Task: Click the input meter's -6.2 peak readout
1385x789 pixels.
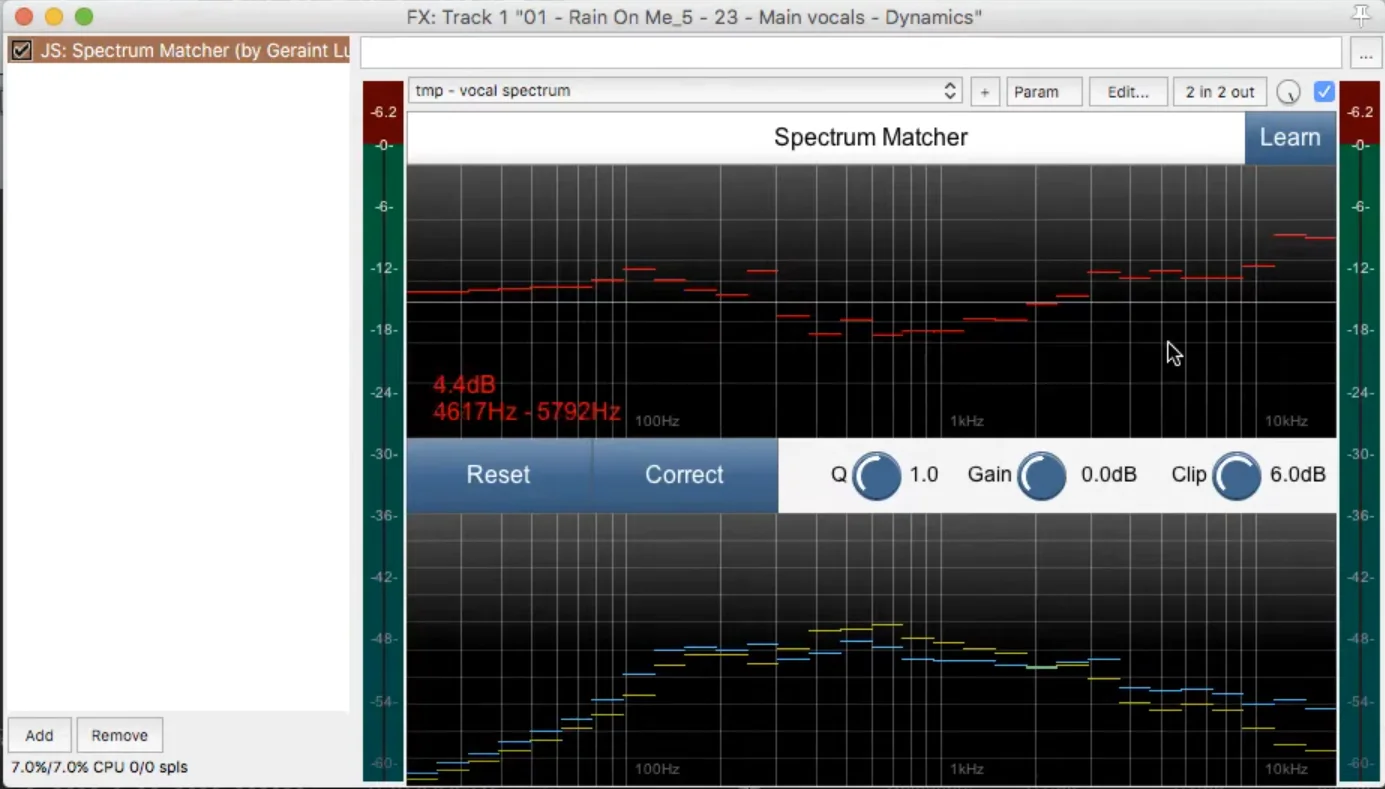Action: (x=383, y=112)
